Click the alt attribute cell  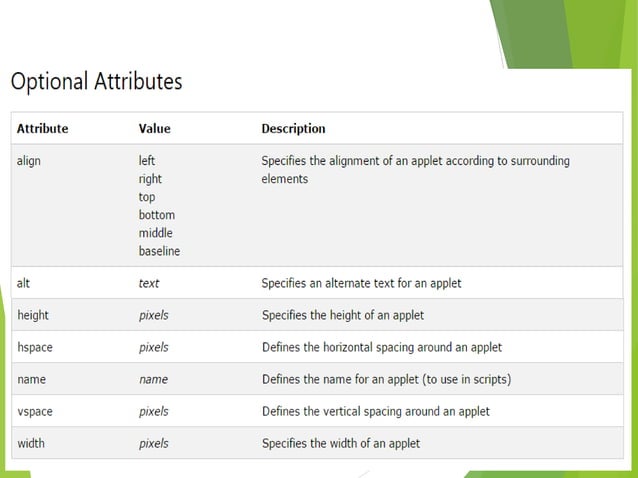click(x=24, y=283)
